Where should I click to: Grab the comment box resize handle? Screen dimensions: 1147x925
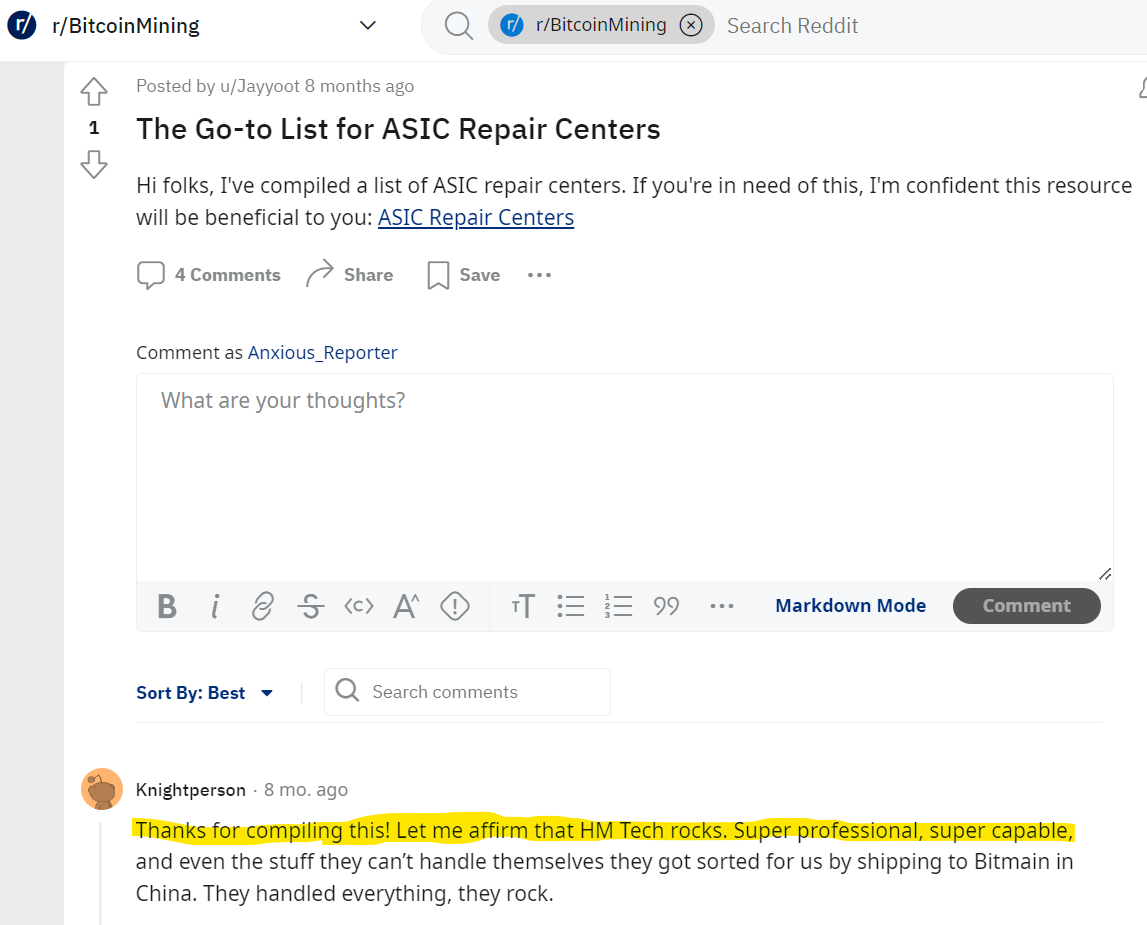(x=1105, y=574)
